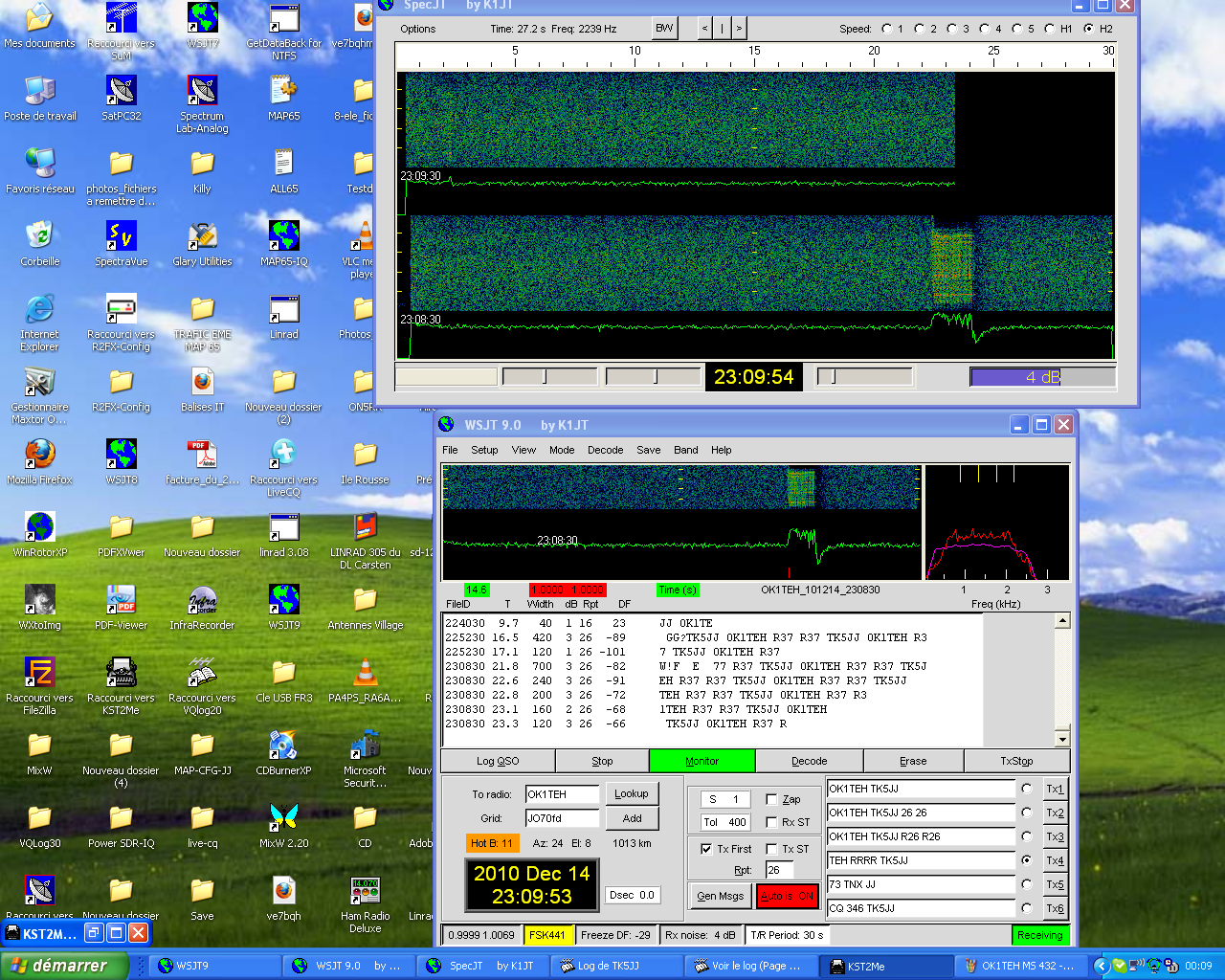The height and width of the screenshot is (980, 1225).
Task: Switch to the KST2Me taskbar button
Action: point(885,966)
